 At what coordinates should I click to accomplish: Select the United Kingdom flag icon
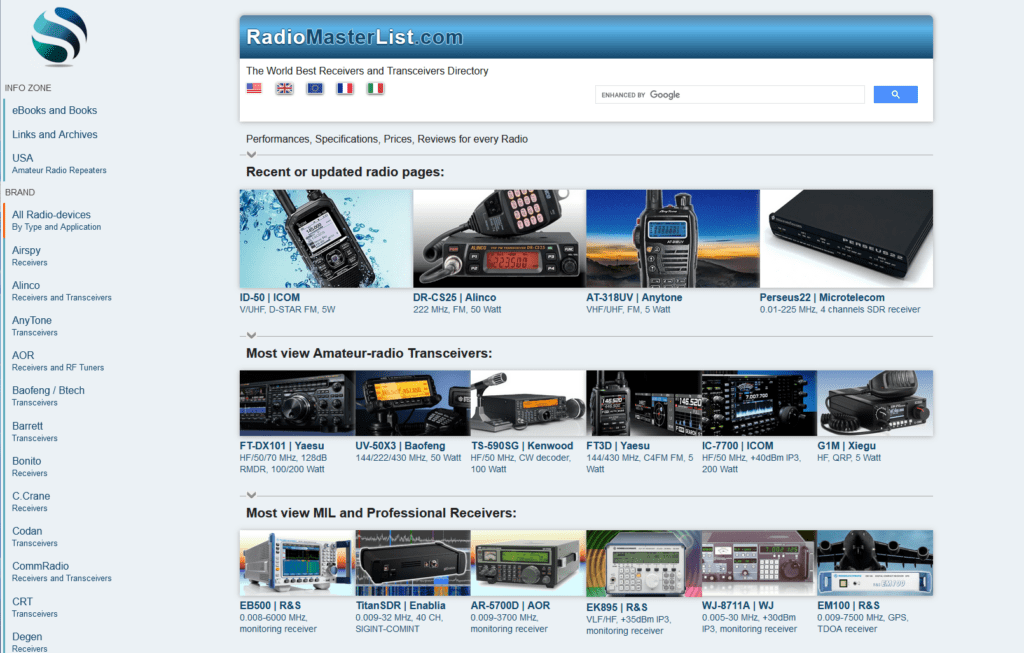click(284, 88)
